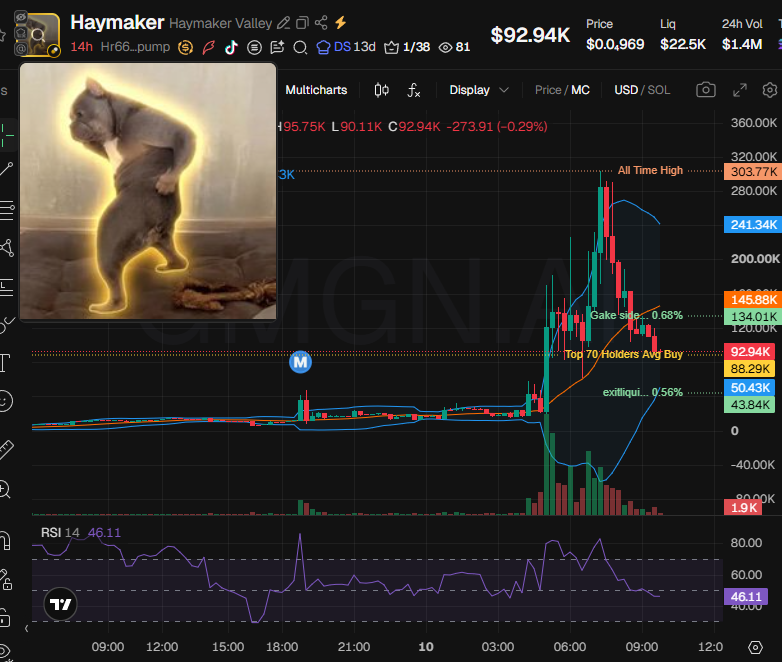Click the Gake side 0.68% label

(x=636, y=315)
